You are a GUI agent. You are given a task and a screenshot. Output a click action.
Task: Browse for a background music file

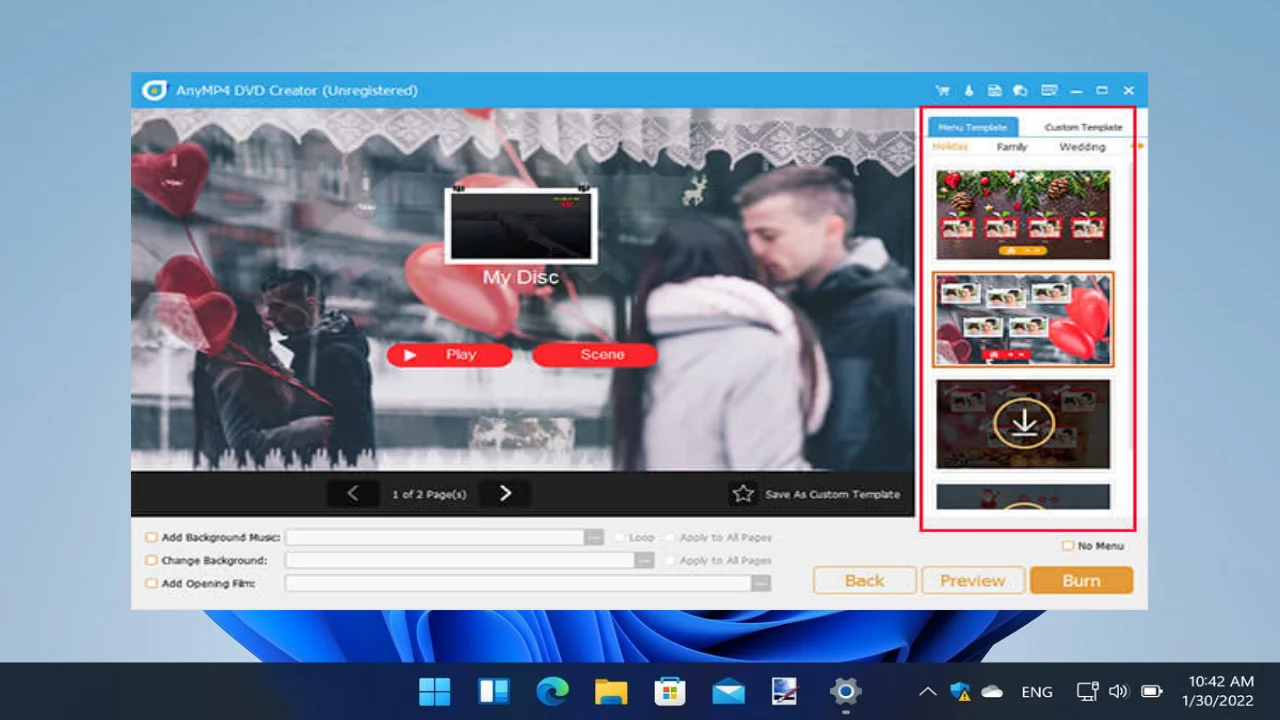point(594,537)
